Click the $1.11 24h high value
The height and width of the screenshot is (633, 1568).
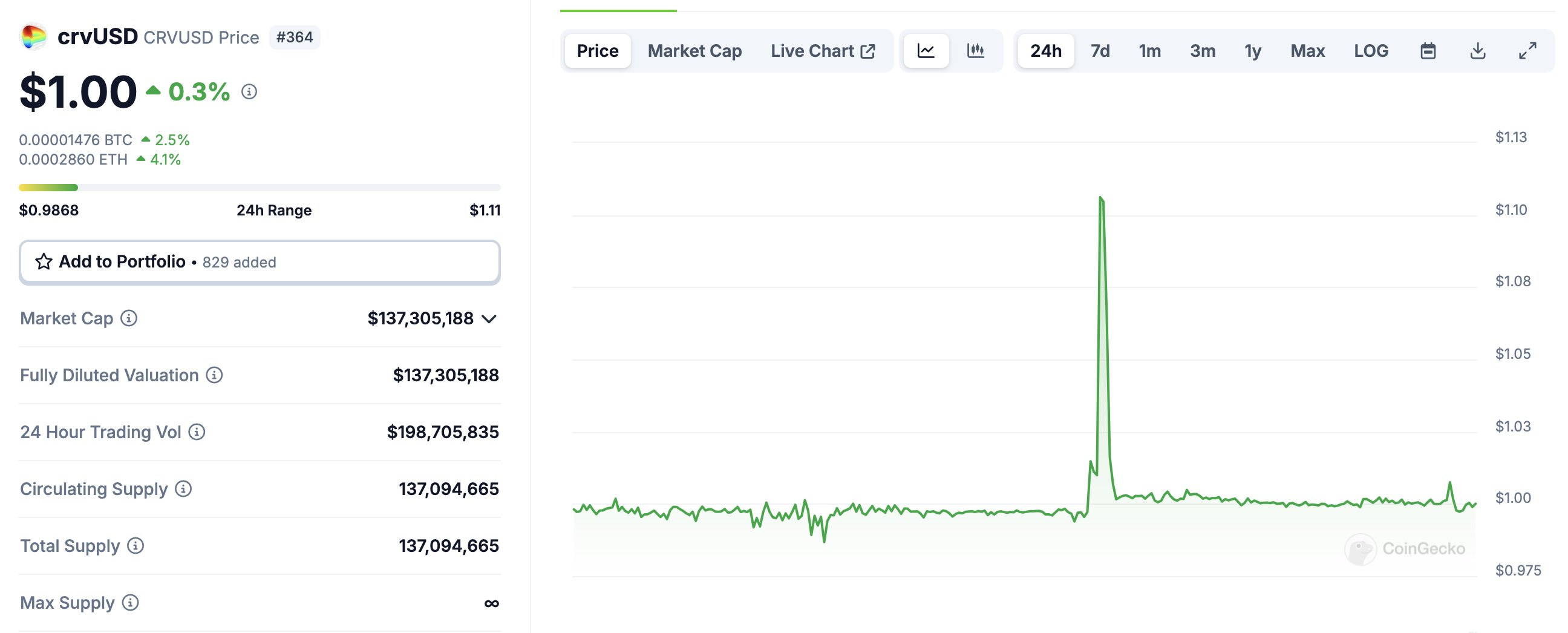485,210
